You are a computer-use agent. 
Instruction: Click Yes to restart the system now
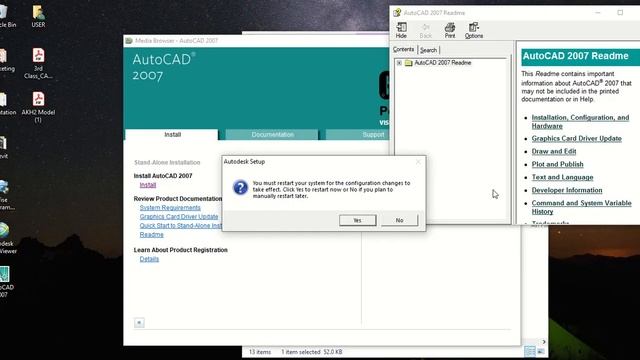(x=358, y=220)
